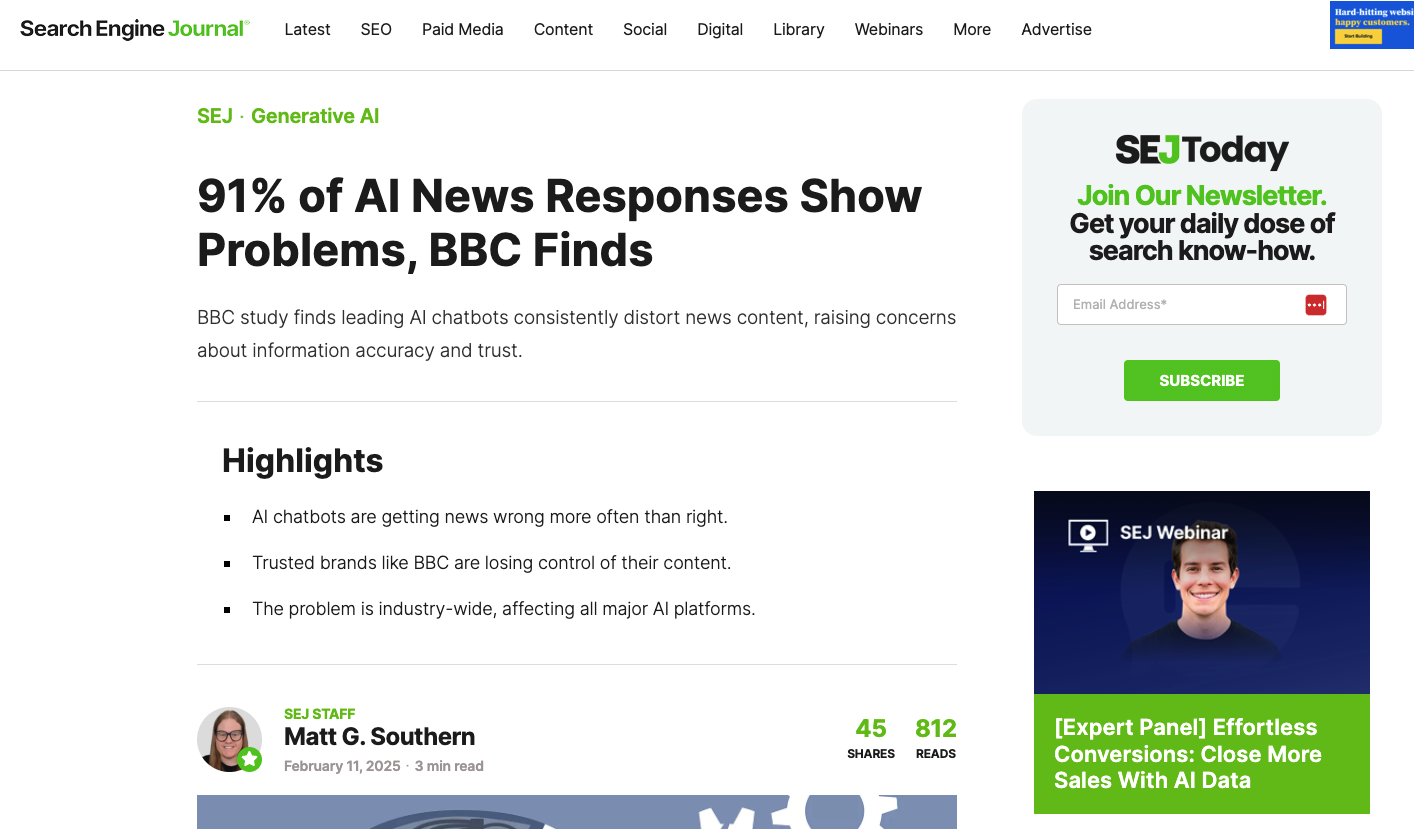
Task: Click the author's profile photo
Action: pyautogui.click(x=229, y=740)
